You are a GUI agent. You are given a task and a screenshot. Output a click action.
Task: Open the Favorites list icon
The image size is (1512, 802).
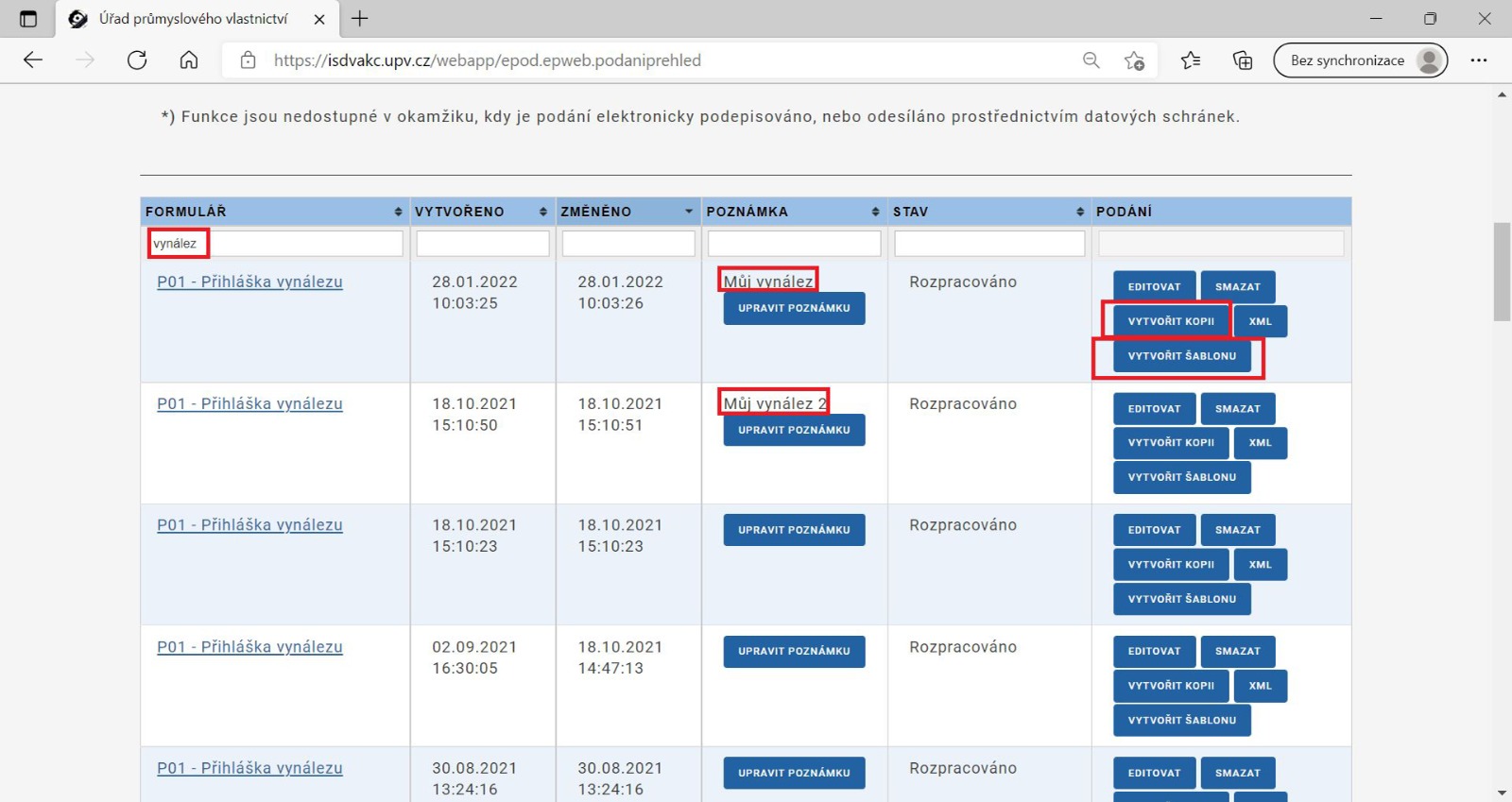1191,60
